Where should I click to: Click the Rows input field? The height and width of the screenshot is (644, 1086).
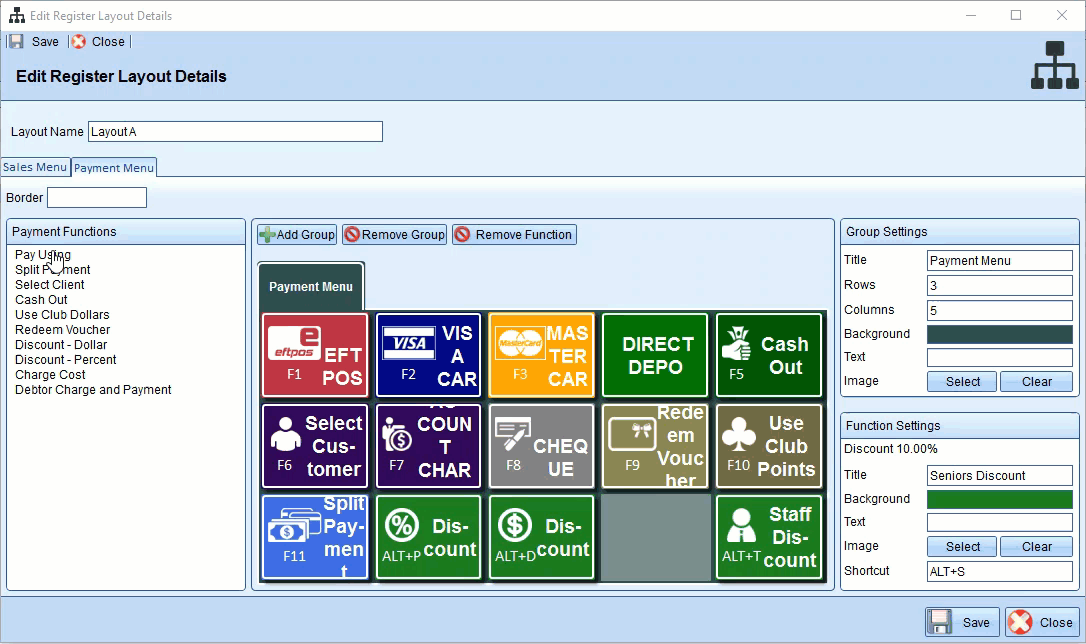[x=999, y=285]
